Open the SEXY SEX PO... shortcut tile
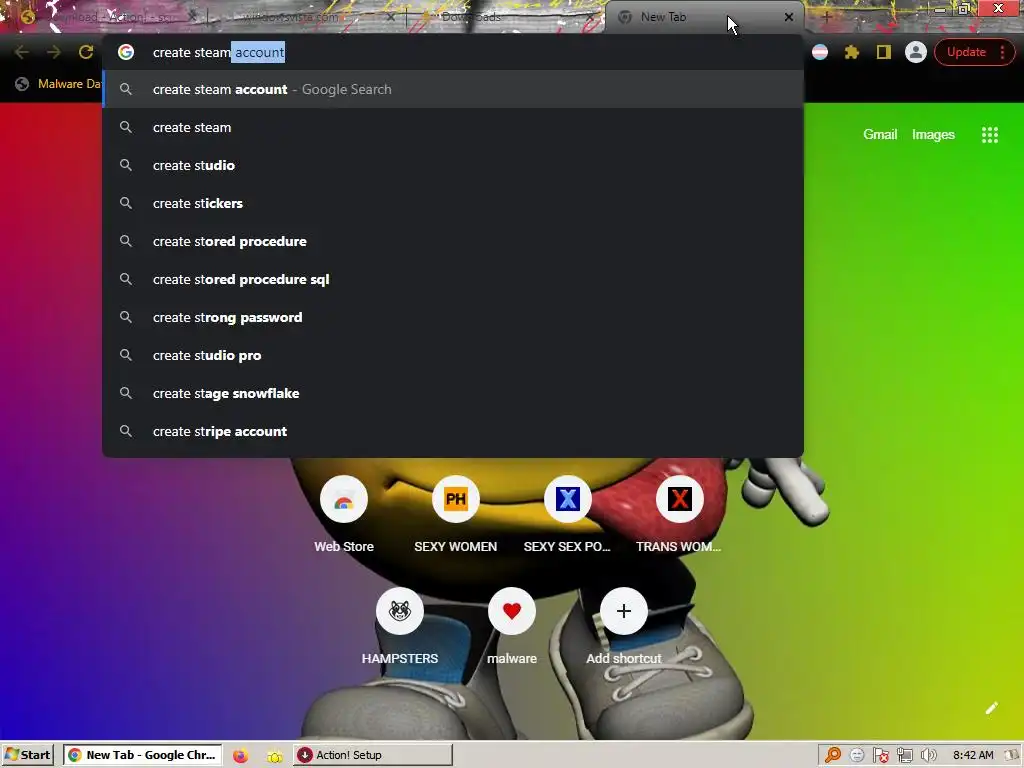The width and height of the screenshot is (1024, 768). click(568, 514)
